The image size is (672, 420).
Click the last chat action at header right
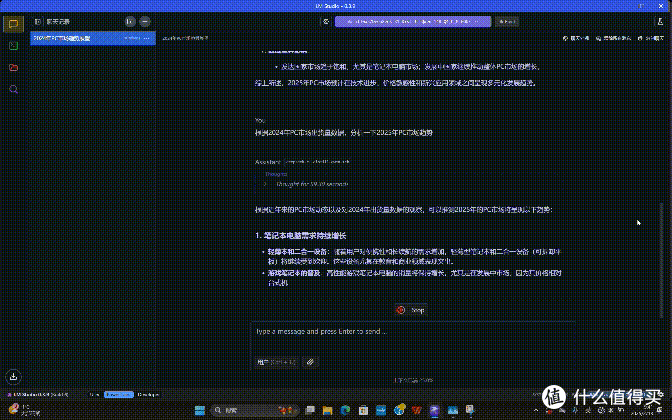[x=651, y=38]
